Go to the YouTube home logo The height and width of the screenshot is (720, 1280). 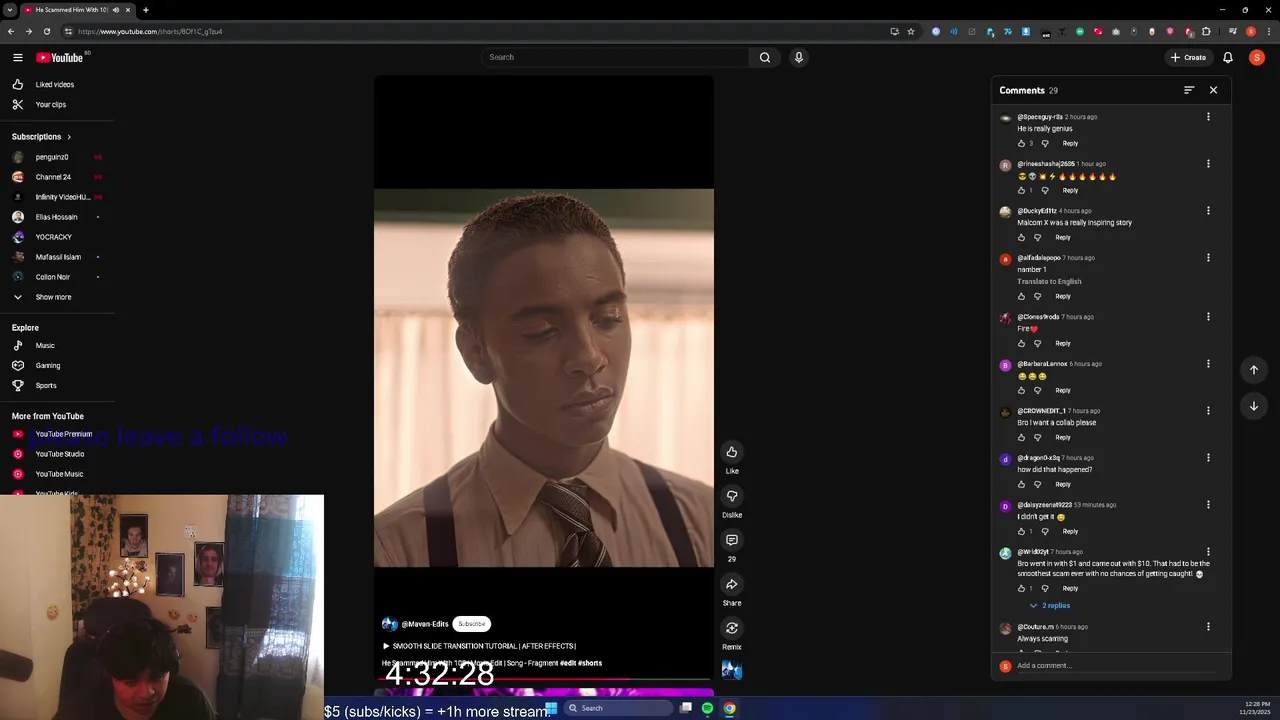60,57
